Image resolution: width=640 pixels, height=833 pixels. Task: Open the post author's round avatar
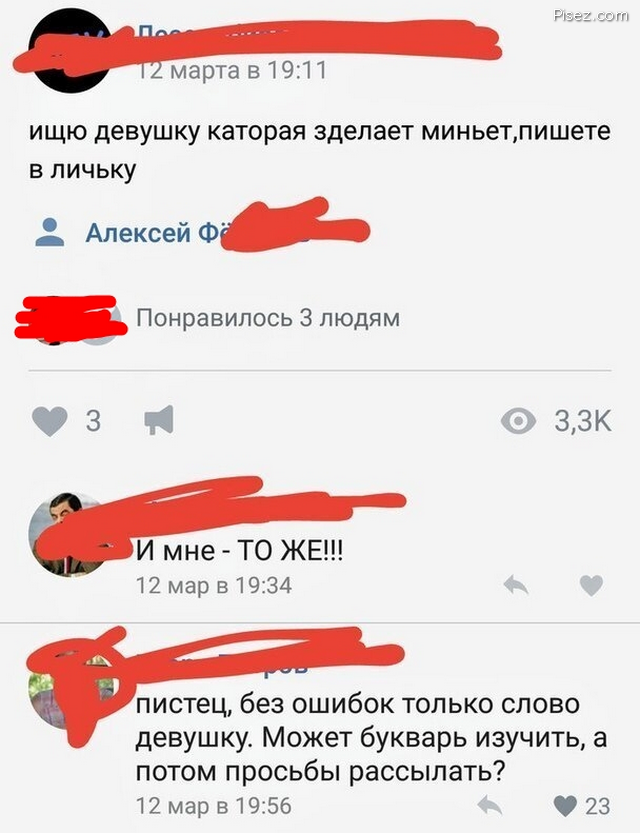pyautogui.click(x=71, y=52)
